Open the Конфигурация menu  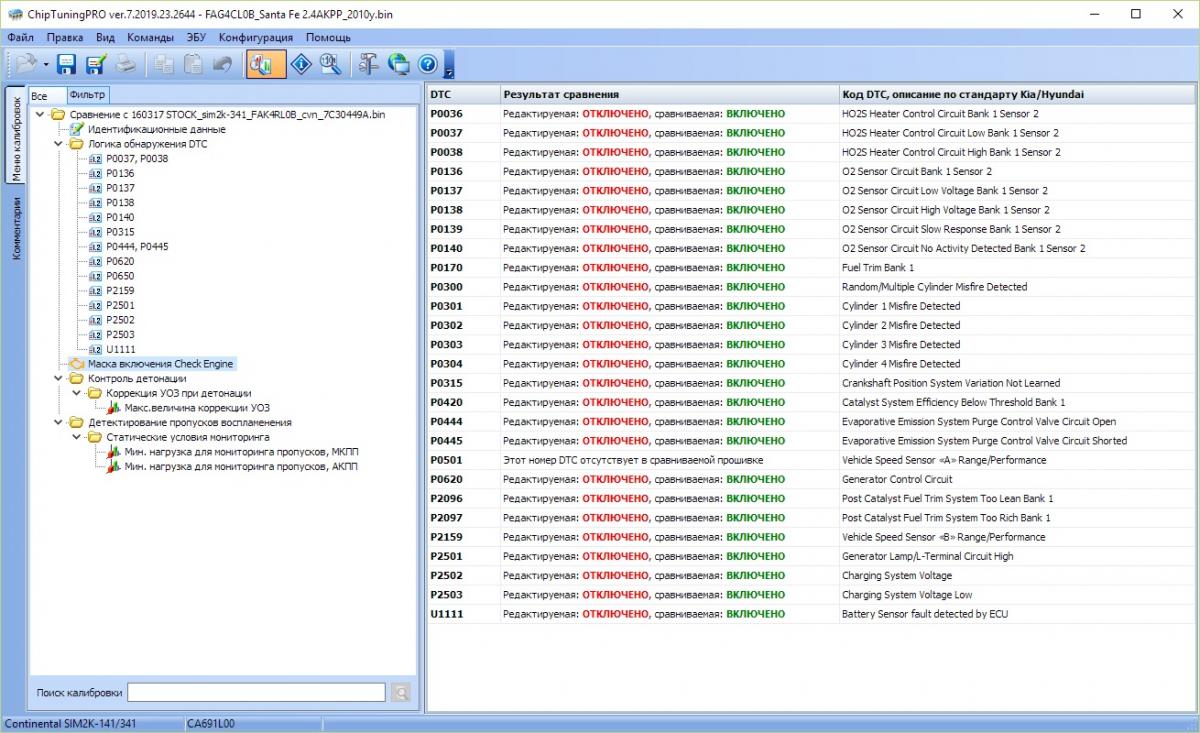point(256,37)
